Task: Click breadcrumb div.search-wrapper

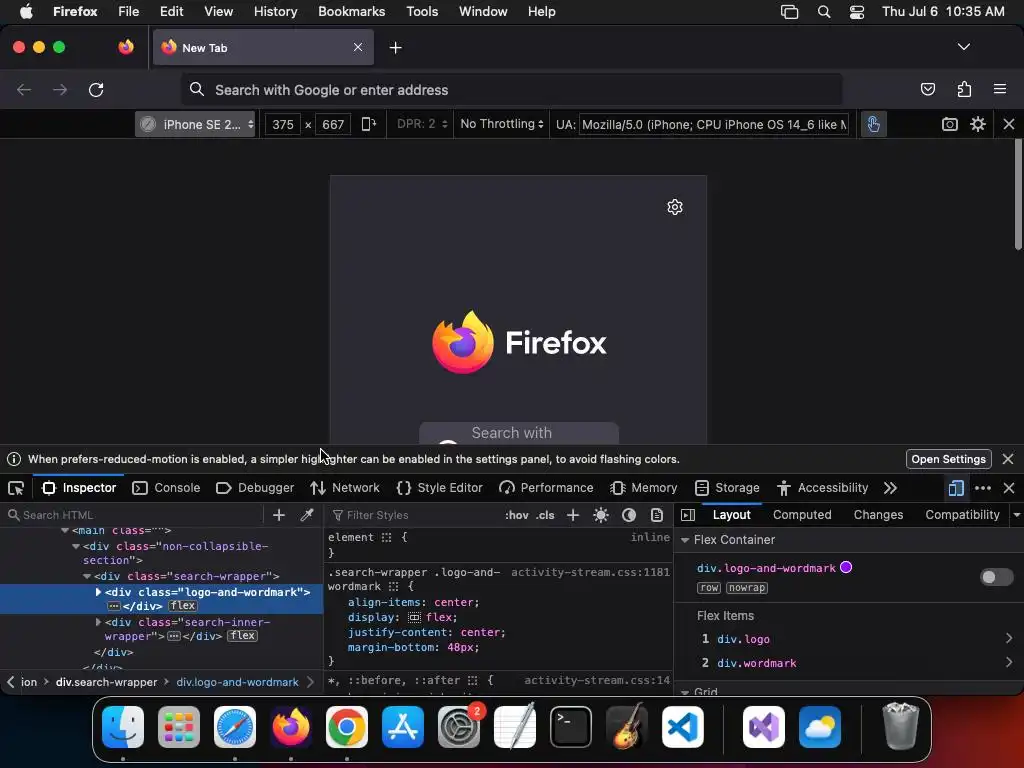Action: point(106,682)
